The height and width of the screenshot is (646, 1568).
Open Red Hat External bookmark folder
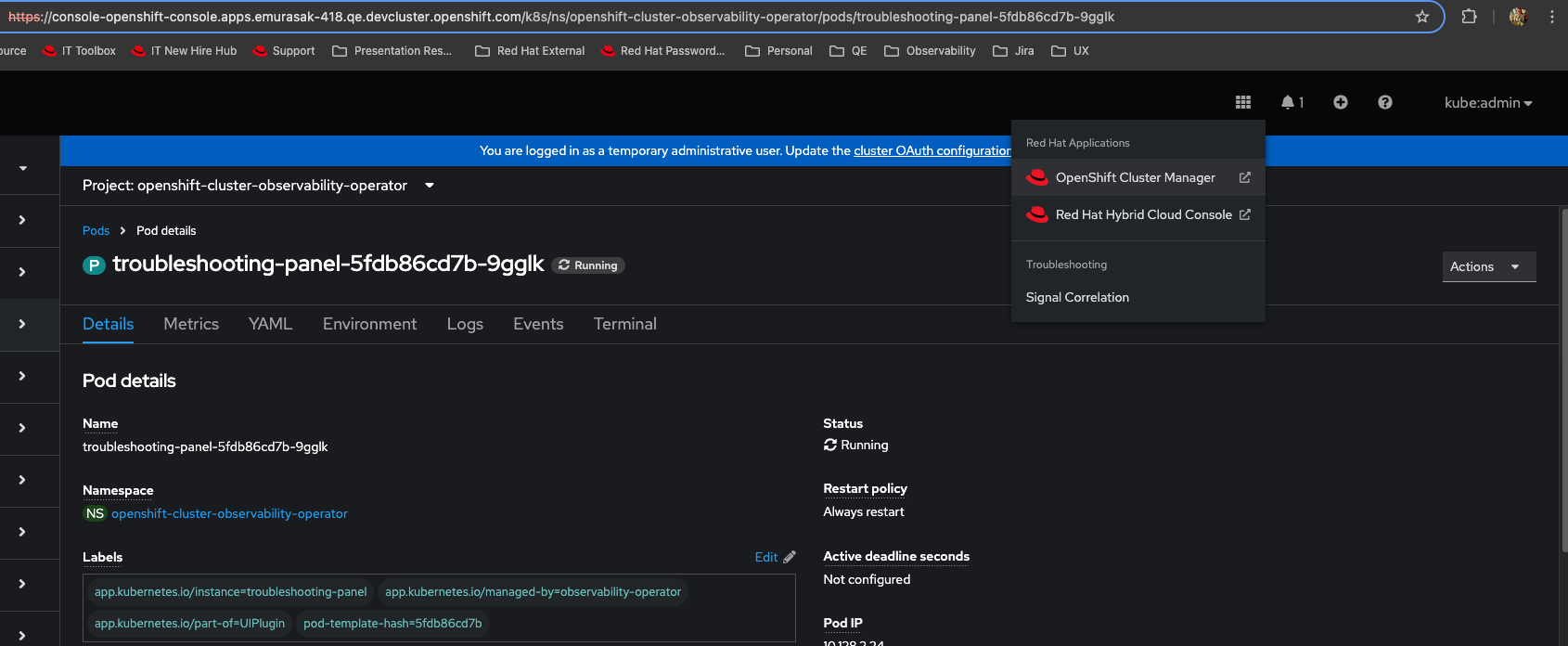(531, 51)
